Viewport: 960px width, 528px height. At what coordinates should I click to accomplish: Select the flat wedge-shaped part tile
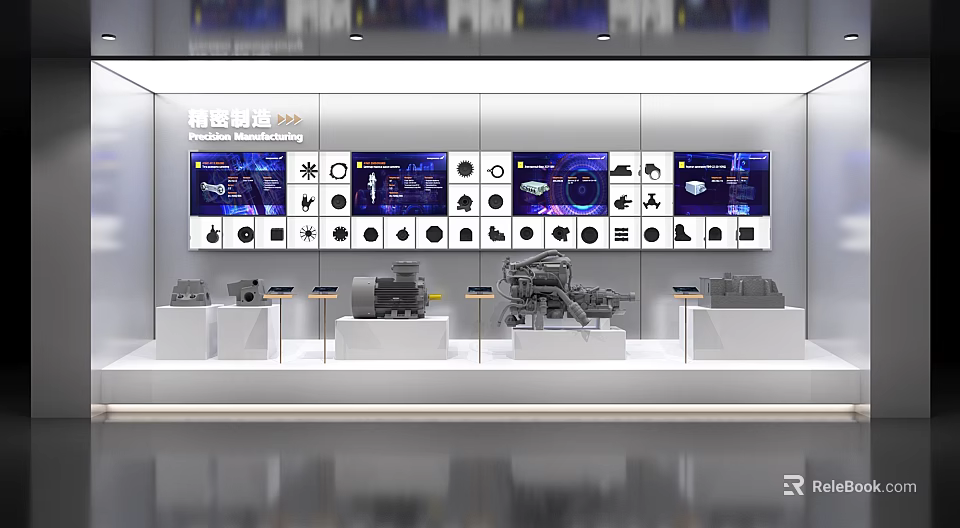coord(624,168)
